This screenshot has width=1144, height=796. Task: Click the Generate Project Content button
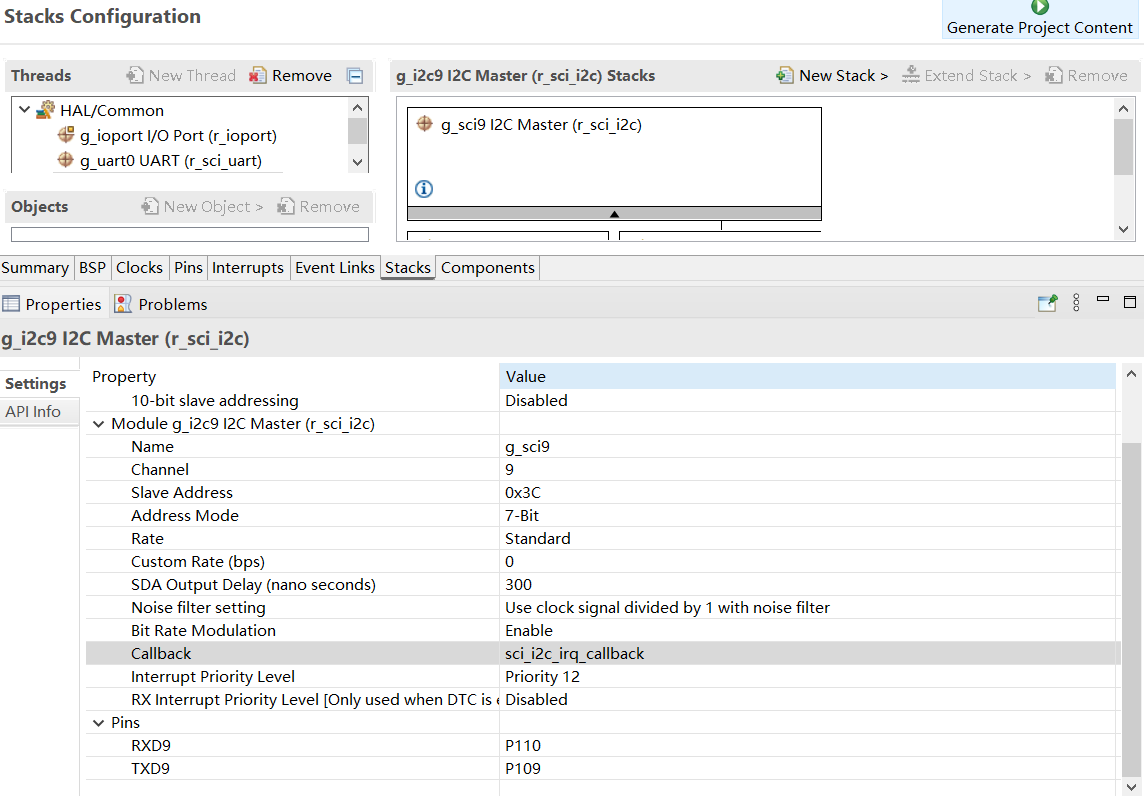(1039, 19)
